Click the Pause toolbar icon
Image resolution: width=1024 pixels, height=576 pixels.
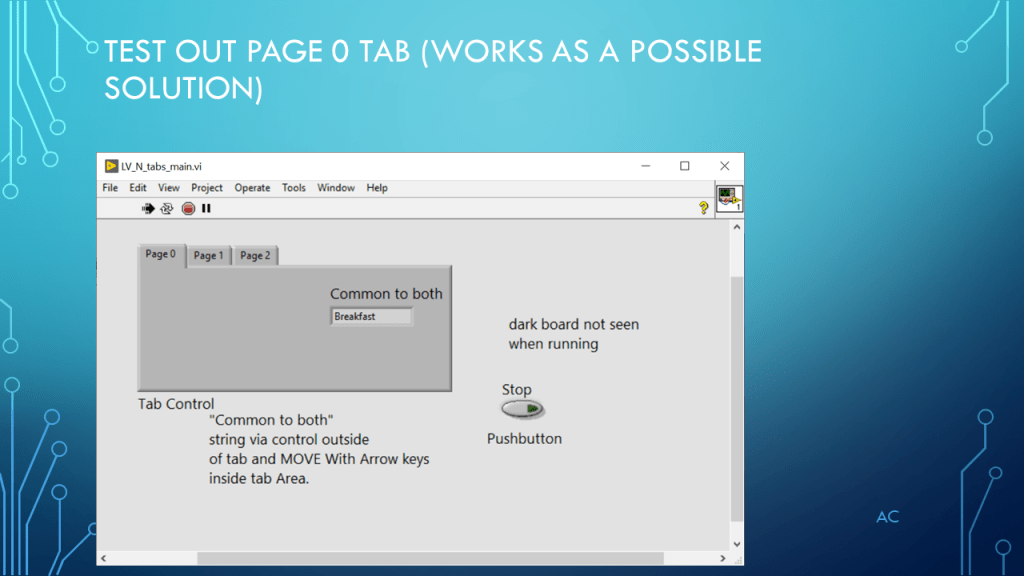pyautogui.click(x=206, y=208)
